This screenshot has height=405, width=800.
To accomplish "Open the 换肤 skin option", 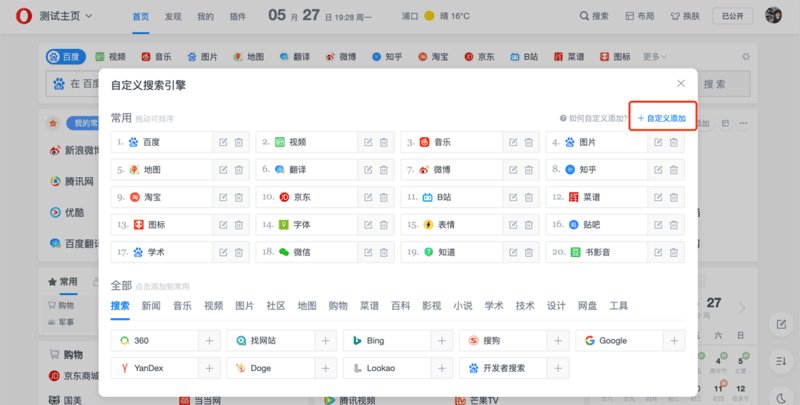I will [685, 16].
